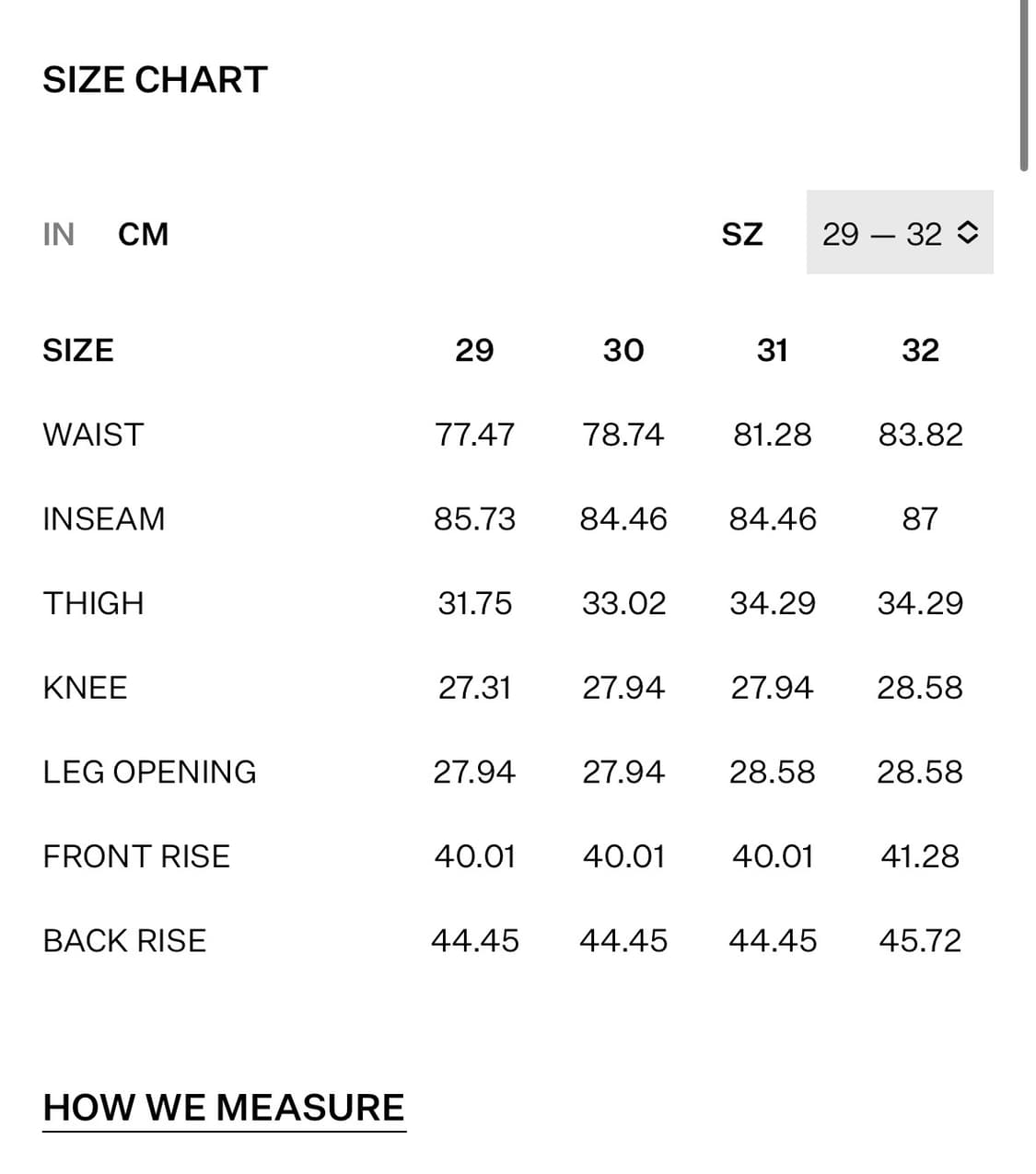1036x1174 pixels.
Task: Click the LEG OPENING row label
Action: point(150,772)
